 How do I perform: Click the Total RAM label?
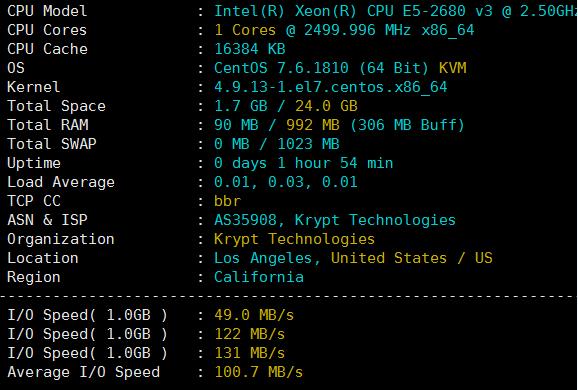[x=48, y=125]
